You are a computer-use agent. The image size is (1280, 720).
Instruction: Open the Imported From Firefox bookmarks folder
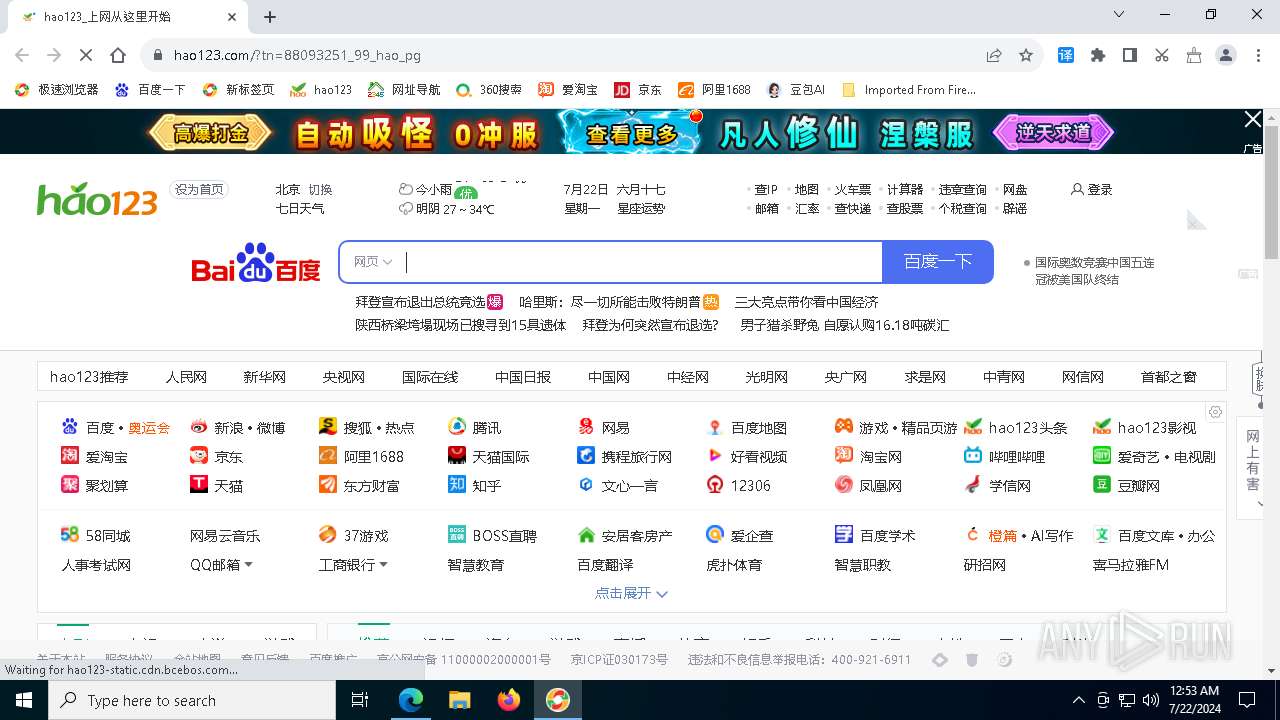pos(909,89)
